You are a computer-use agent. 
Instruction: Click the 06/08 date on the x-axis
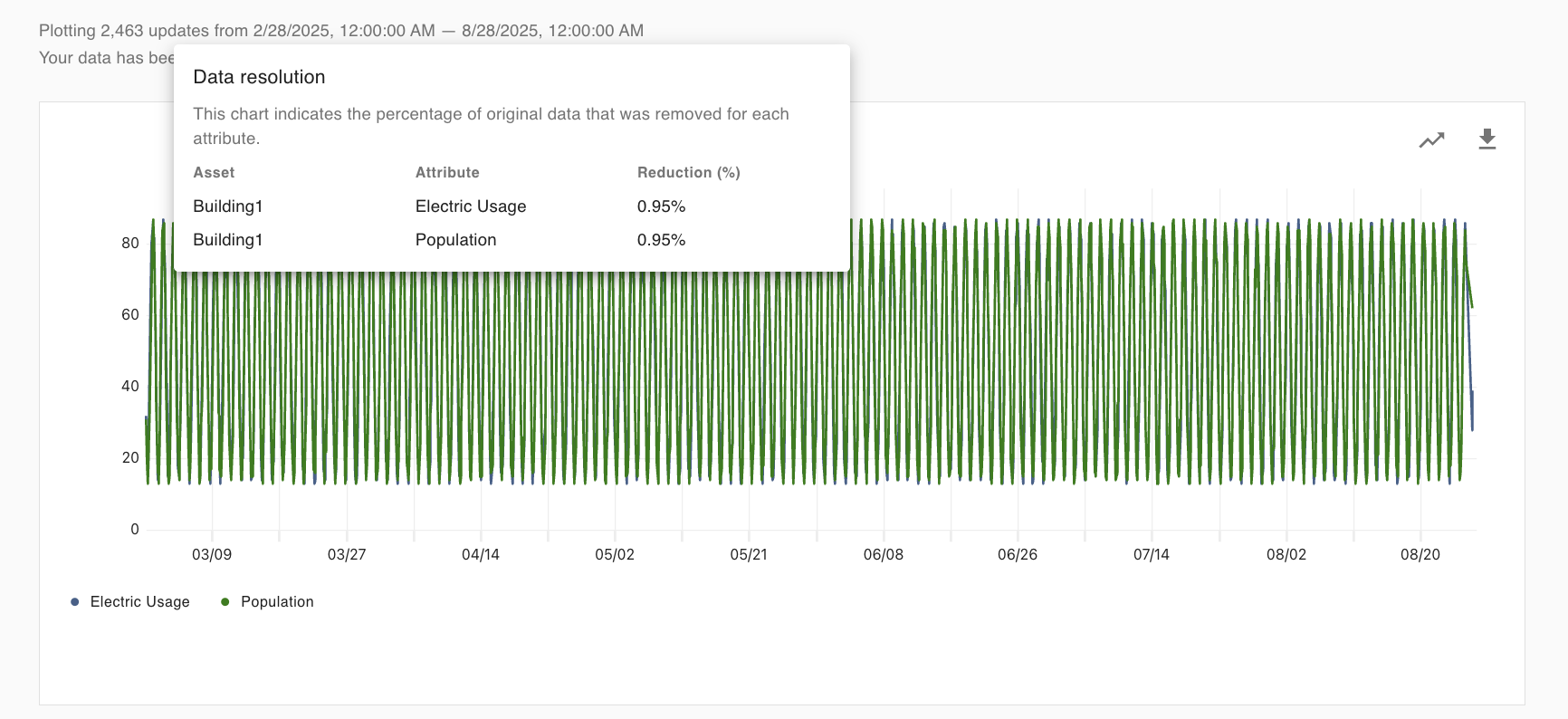pos(883,554)
